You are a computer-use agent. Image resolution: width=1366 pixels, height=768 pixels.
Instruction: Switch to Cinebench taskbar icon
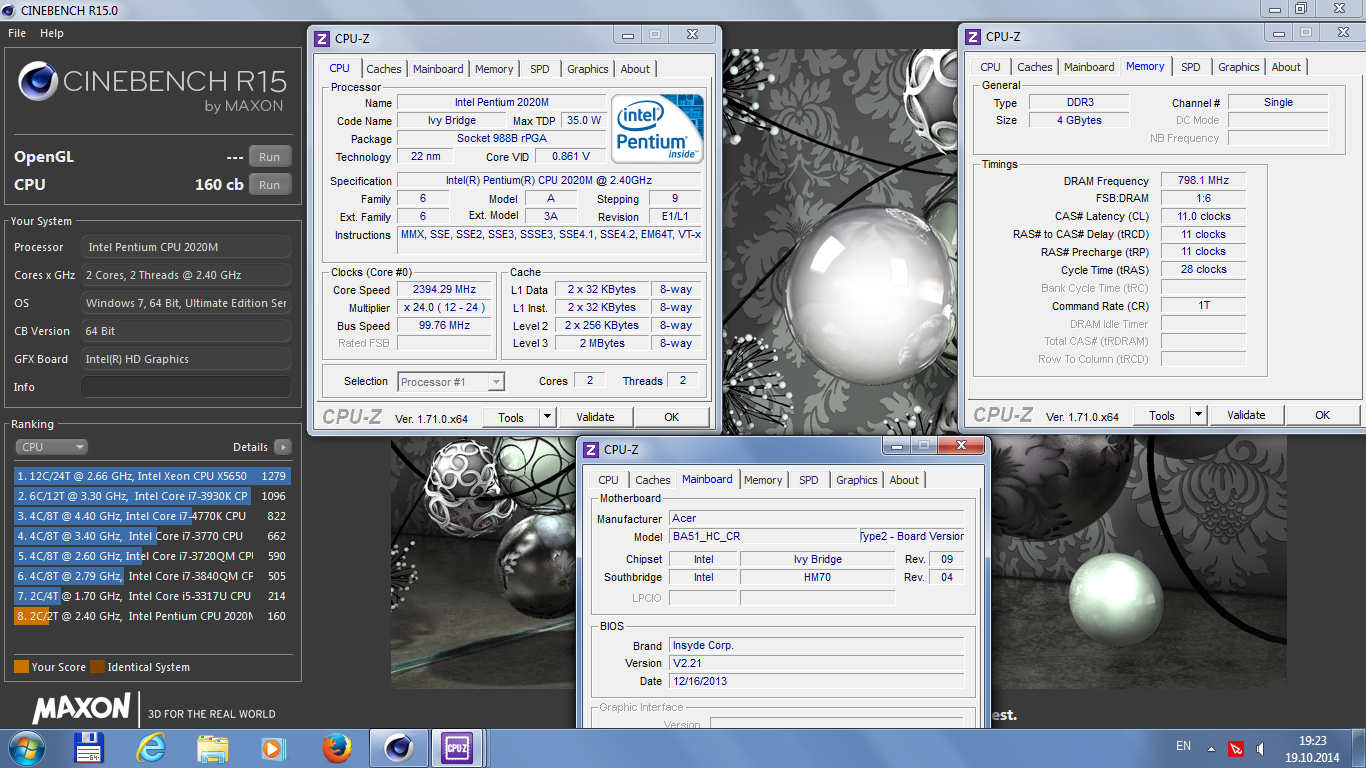399,748
